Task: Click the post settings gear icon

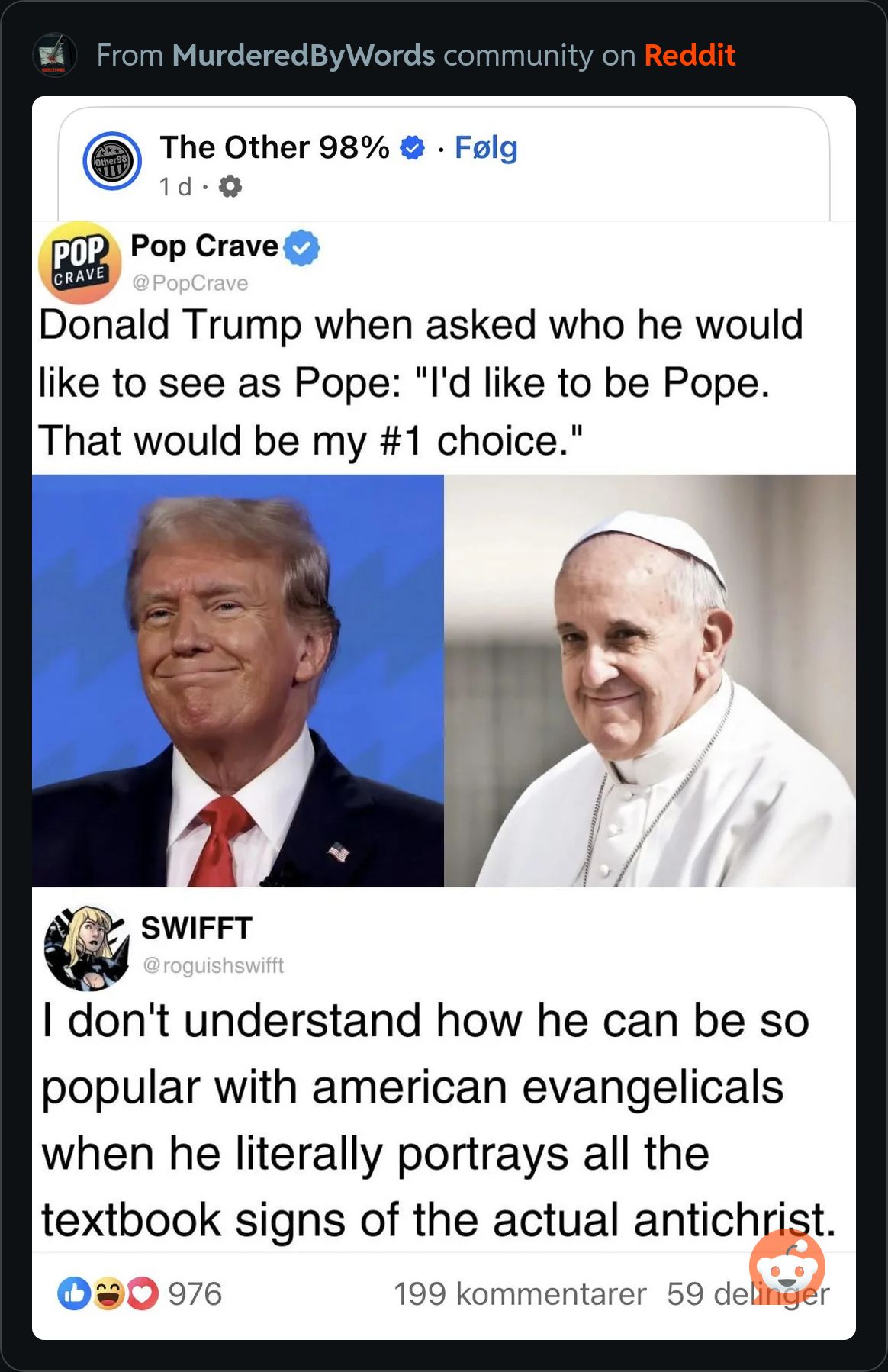Action: (x=230, y=186)
